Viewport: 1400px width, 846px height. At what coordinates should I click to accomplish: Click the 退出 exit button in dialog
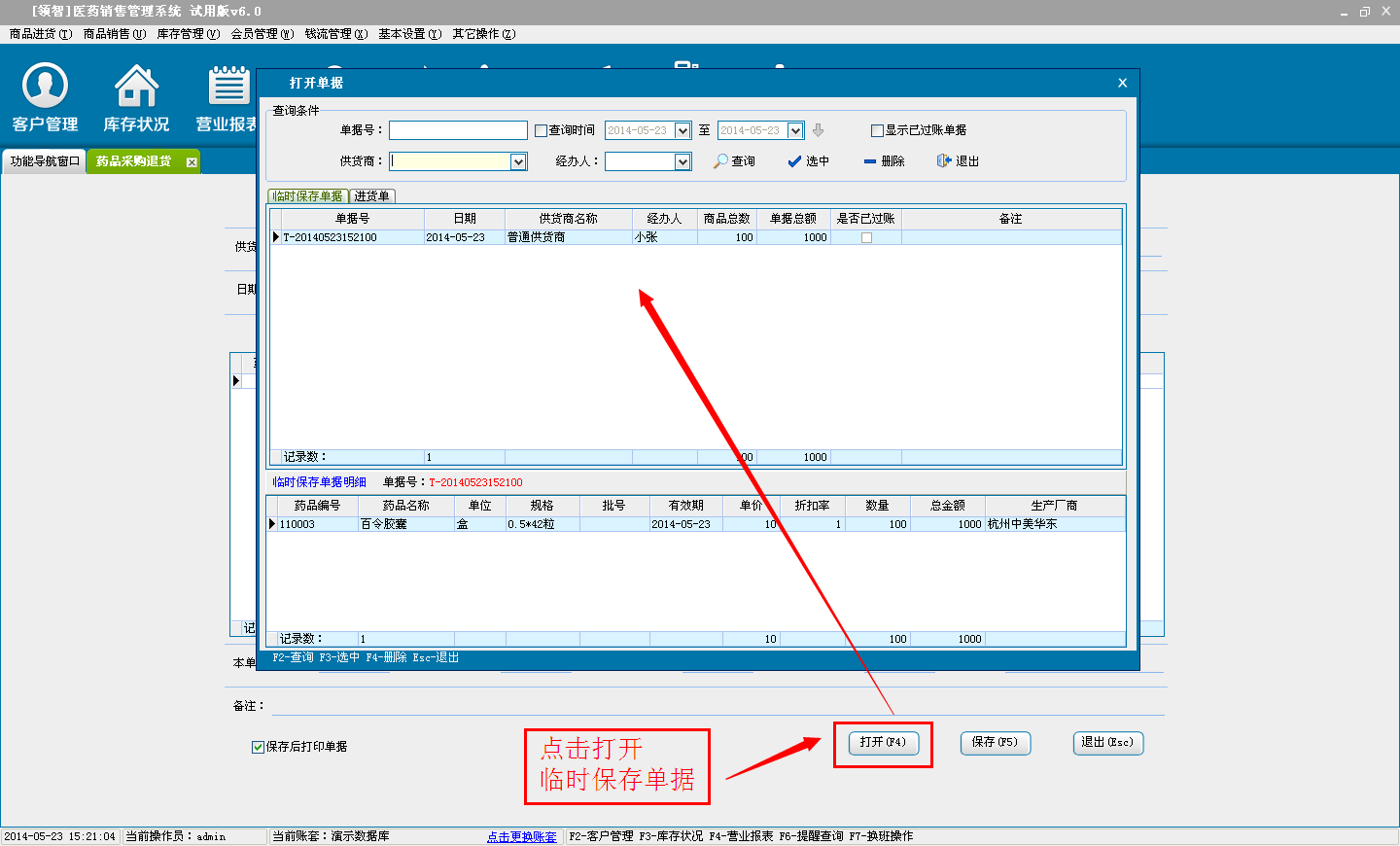[x=958, y=161]
